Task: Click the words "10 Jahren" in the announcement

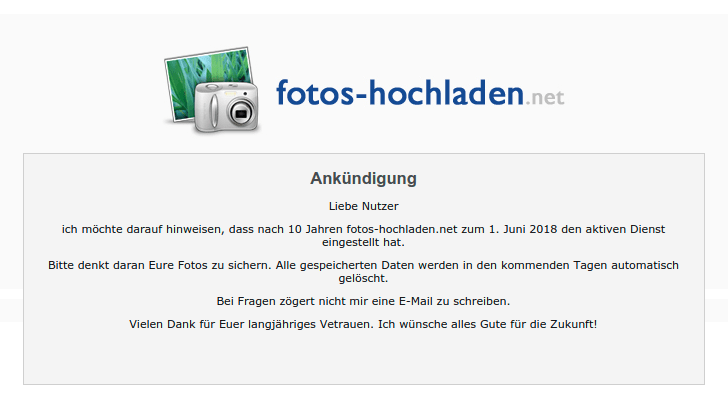Action: [315, 229]
